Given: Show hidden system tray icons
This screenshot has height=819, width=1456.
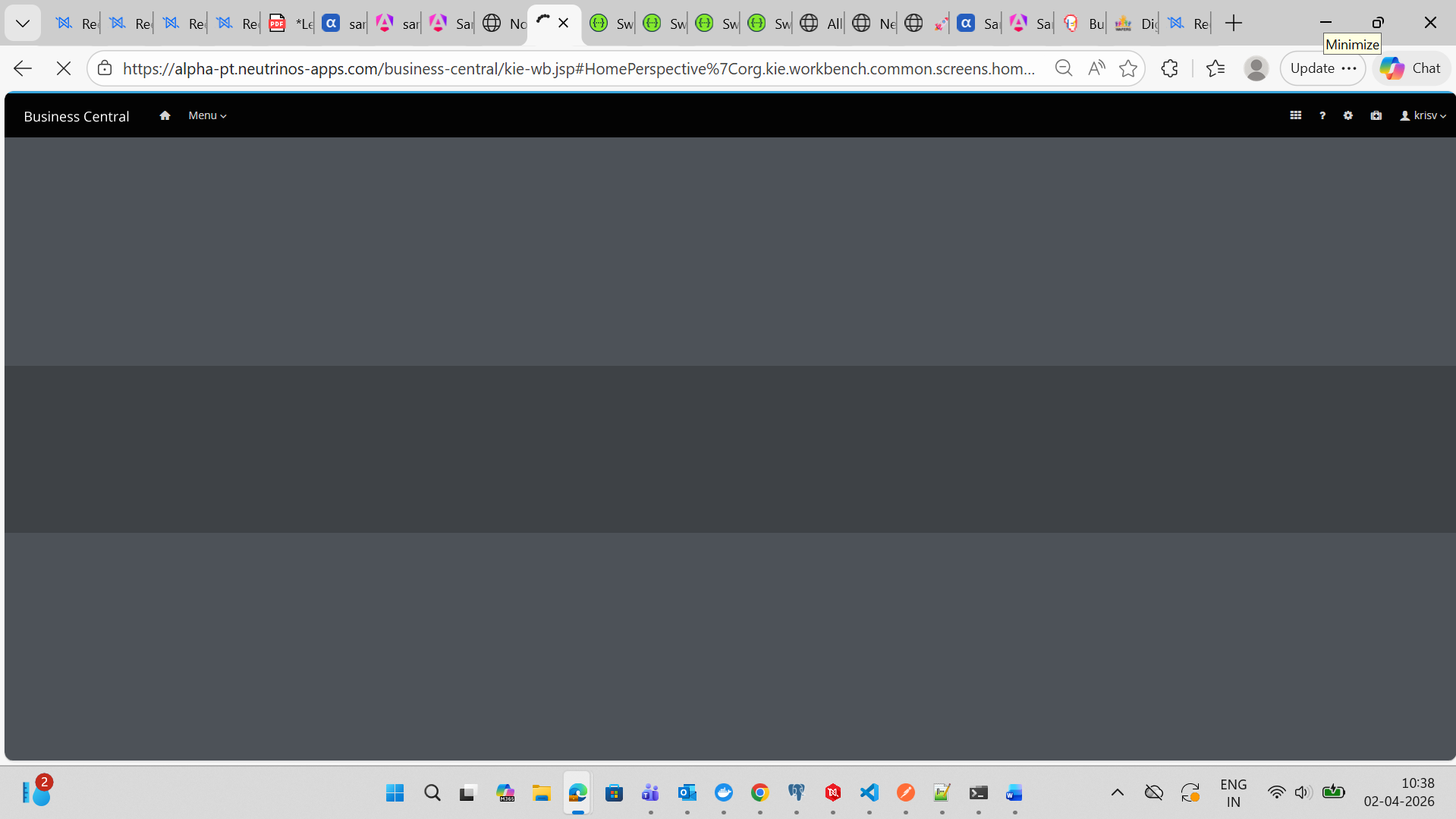Looking at the screenshot, I should 1117,792.
